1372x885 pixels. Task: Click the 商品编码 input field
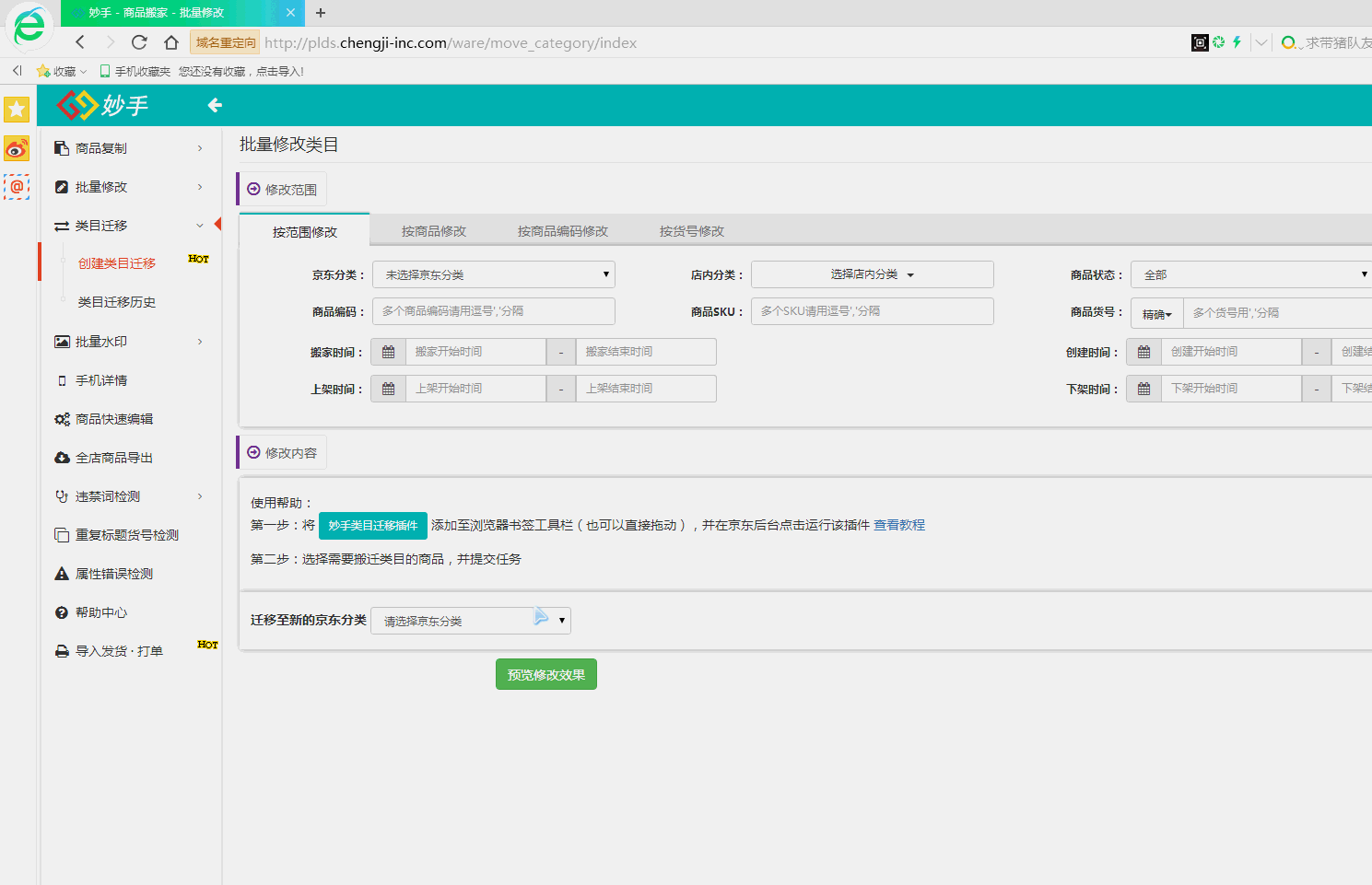(493, 311)
